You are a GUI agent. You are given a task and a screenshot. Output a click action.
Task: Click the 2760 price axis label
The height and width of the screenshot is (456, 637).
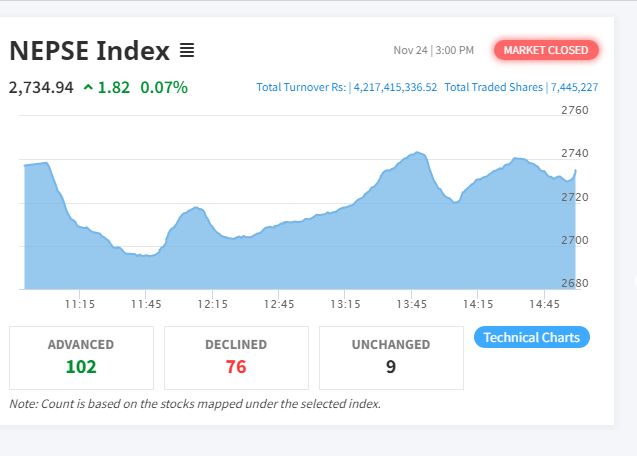[x=574, y=110]
